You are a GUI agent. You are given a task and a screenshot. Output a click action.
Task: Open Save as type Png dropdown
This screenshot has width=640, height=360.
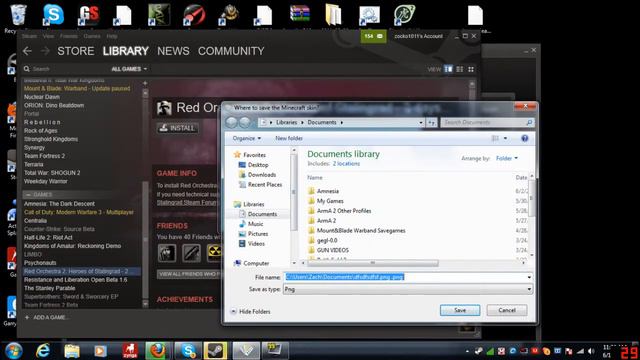(x=408, y=289)
